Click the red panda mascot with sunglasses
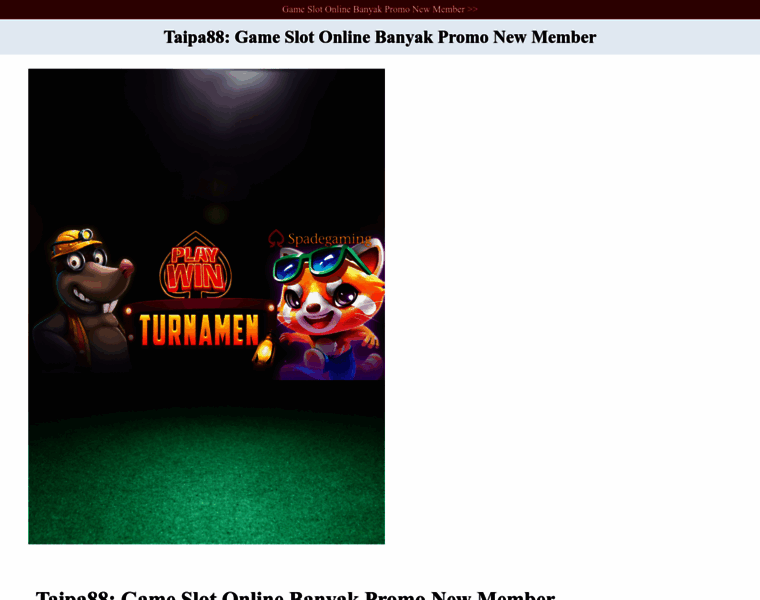This screenshot has height=600, width=760. pyautogui.click(x=330, y=310)
